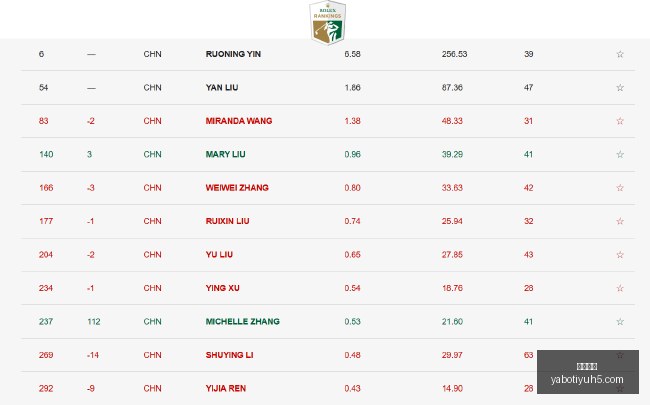The image size is (650, 405).
Task: Click the star beside Weiwei Zhang's row
Action: [620, 188]
